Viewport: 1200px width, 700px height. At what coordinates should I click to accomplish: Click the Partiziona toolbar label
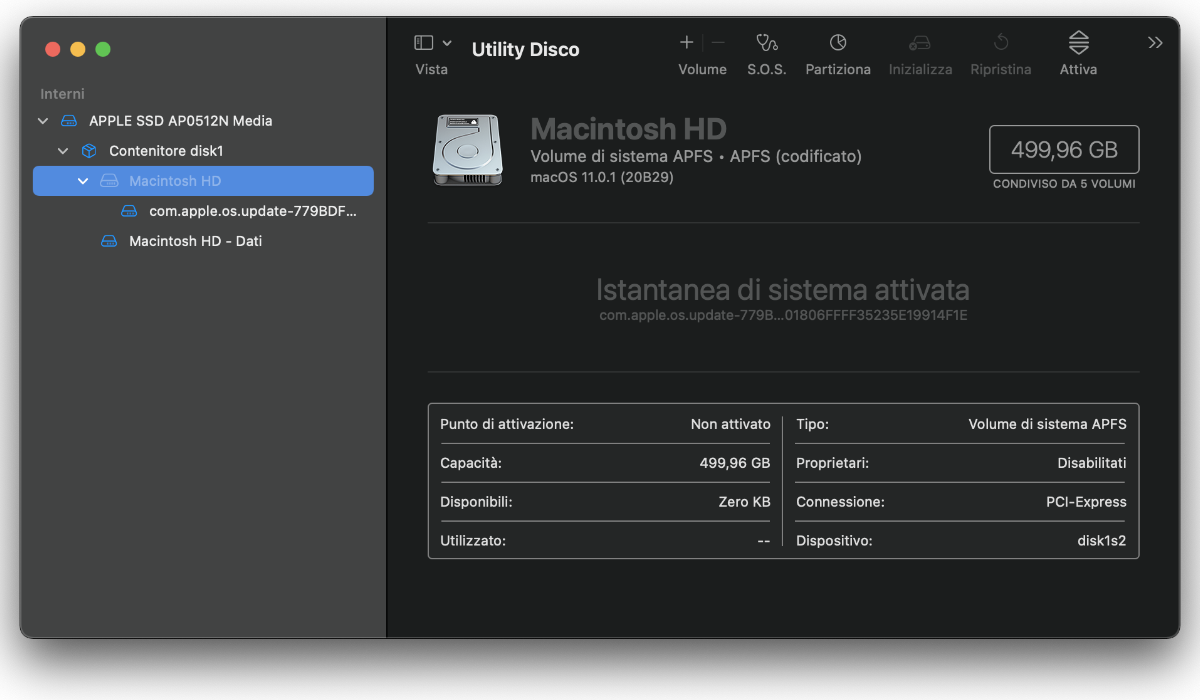click(x=838, y=70)
